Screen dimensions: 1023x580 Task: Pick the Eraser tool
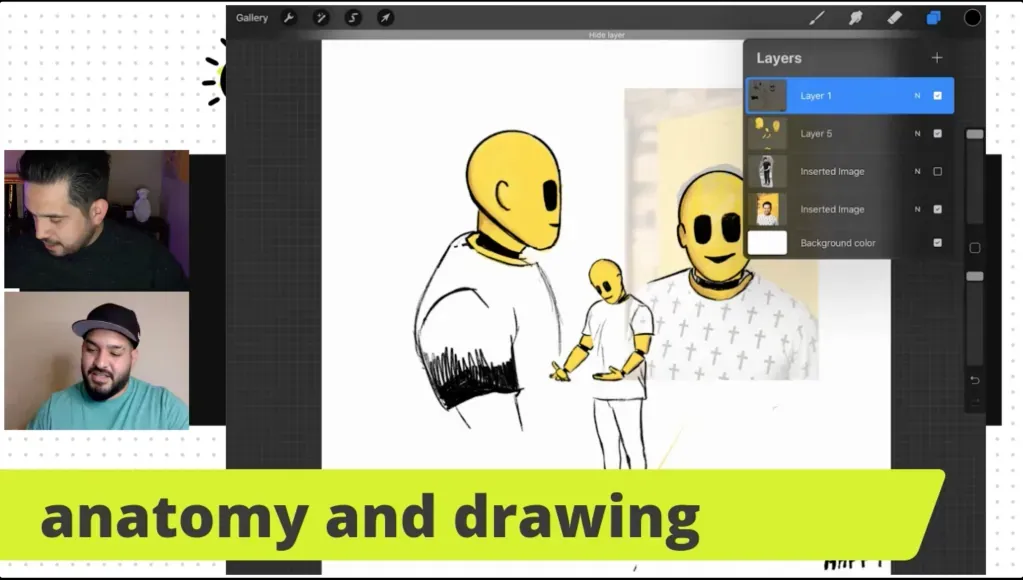tap(894, 18)
